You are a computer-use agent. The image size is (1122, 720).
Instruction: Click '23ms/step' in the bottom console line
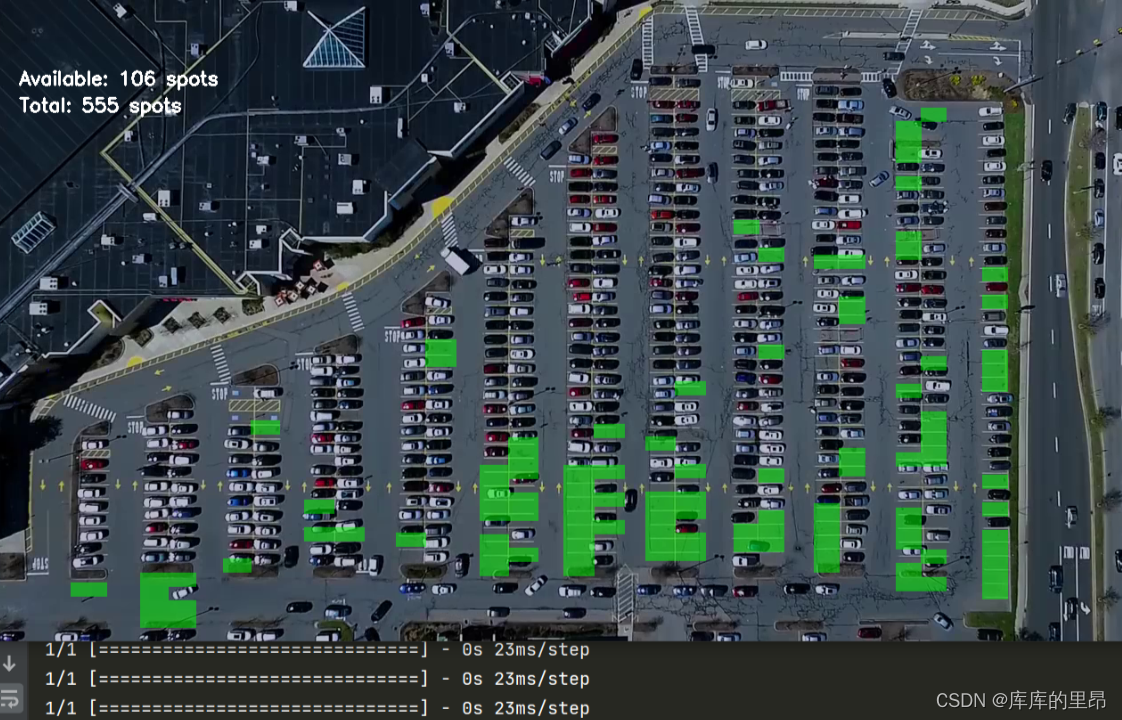pyautogui.click(x=541, y=708)
